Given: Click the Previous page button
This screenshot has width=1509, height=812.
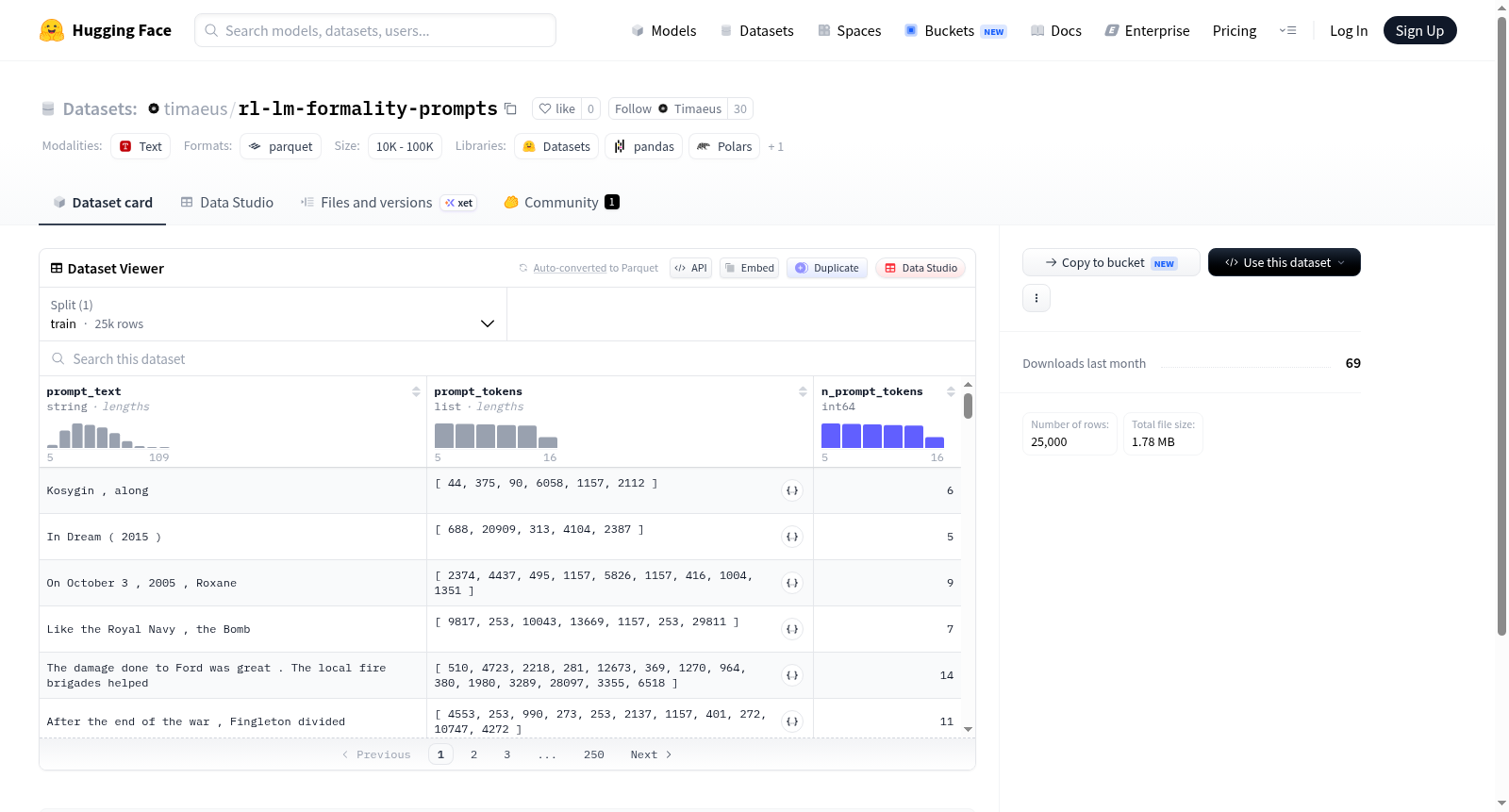Looking at the screenshot, I should [x=376, y=754].
